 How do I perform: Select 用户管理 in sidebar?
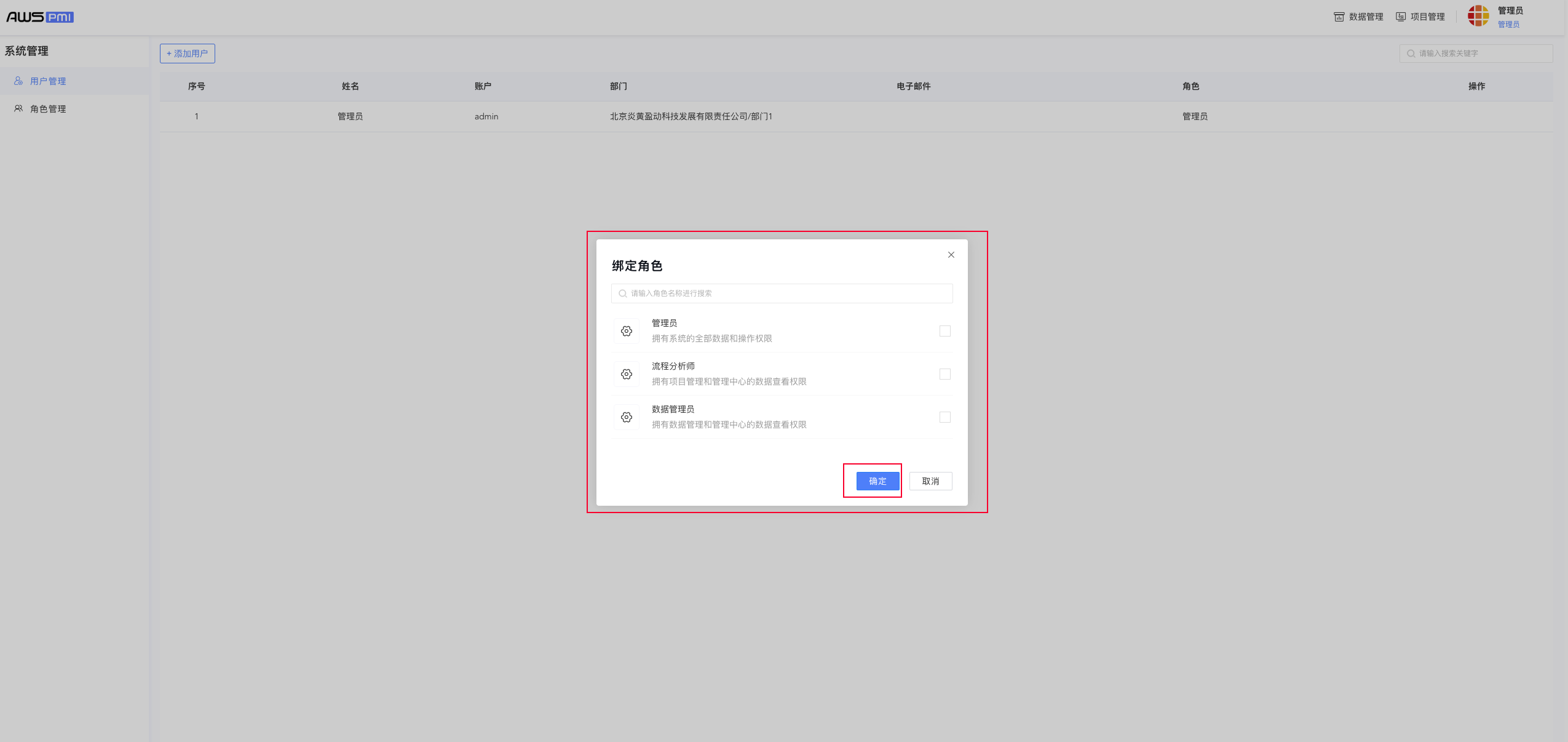tap(74, 81)
